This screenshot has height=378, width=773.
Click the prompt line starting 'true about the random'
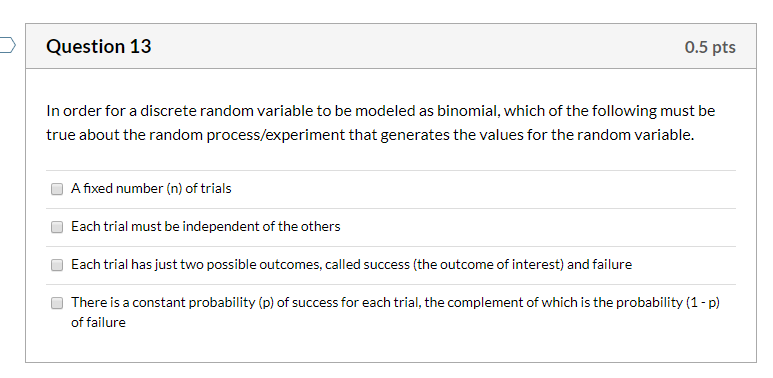click(370, 135)
